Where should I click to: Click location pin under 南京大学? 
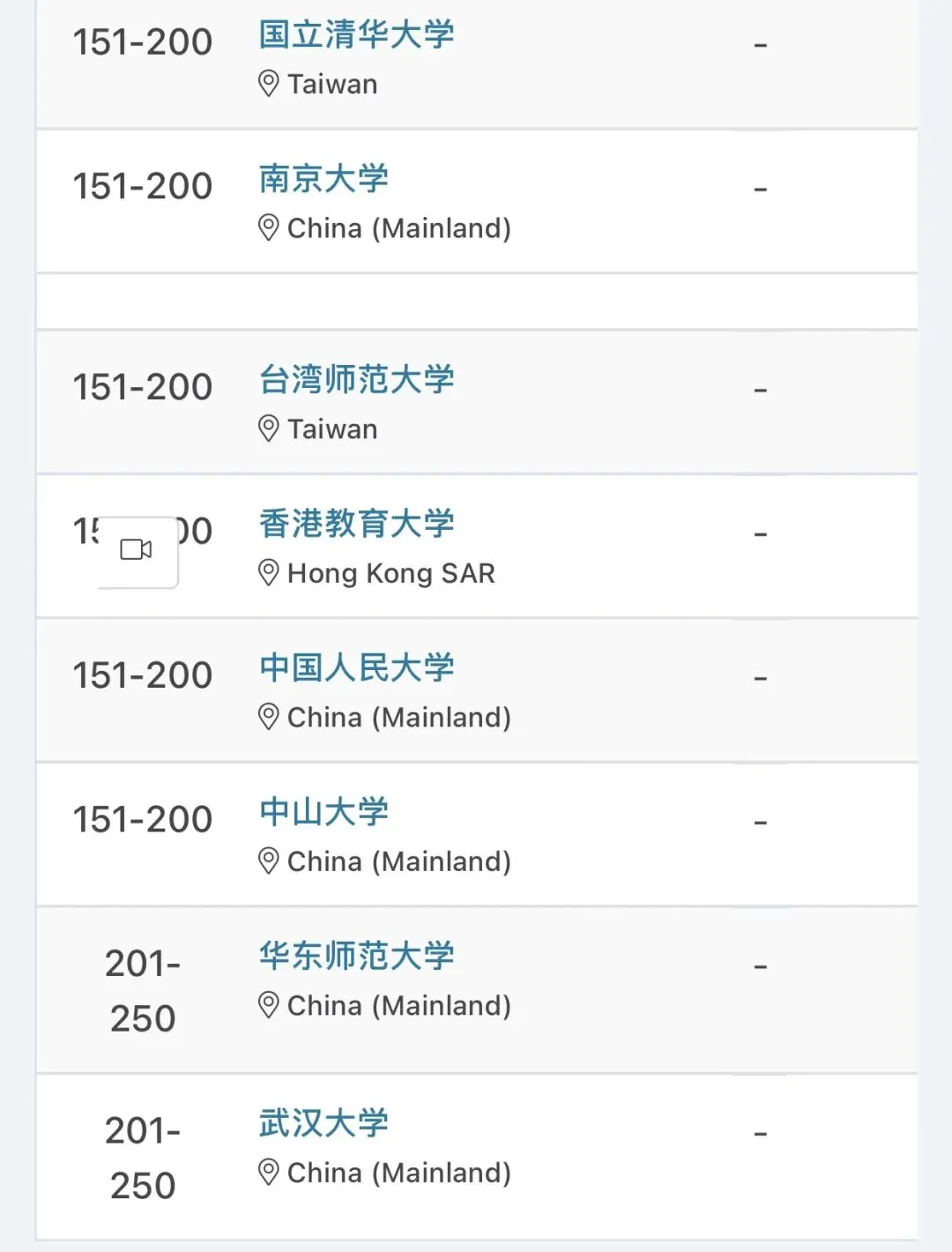tap(269, 227)
